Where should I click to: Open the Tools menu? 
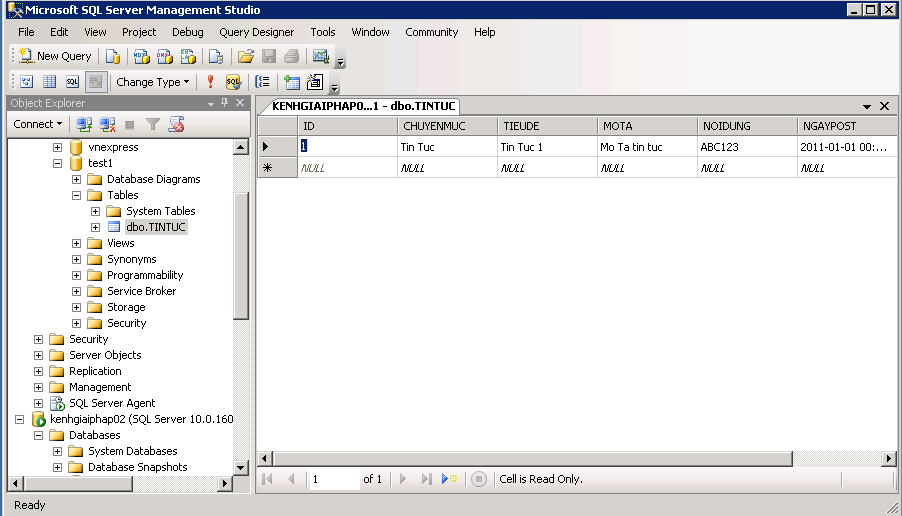(x=323, y=32)
